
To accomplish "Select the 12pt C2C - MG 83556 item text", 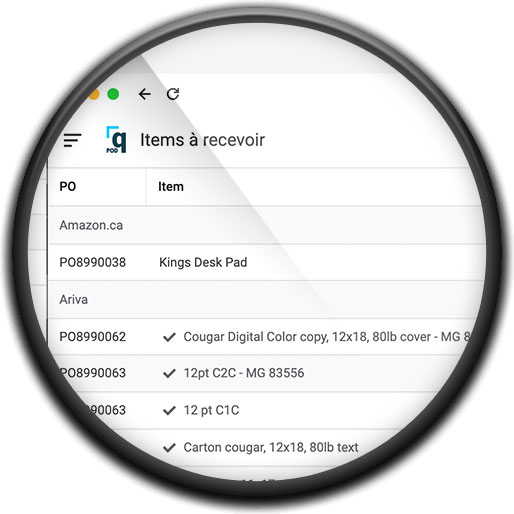I will pos(244,373).
